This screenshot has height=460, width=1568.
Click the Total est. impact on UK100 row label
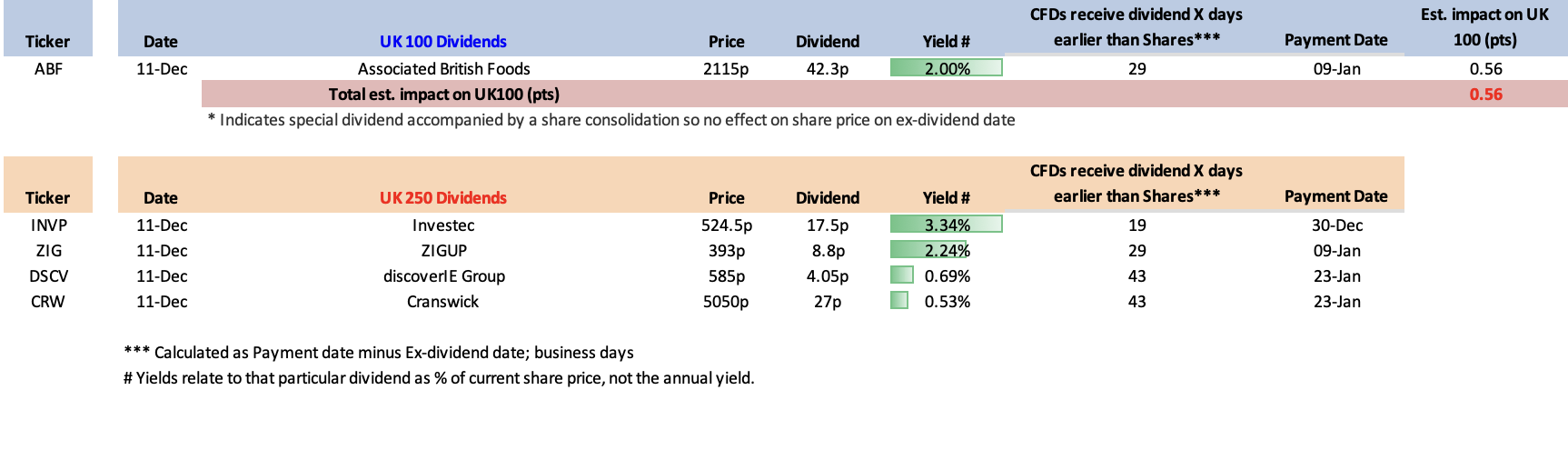[x=443, y=95]
